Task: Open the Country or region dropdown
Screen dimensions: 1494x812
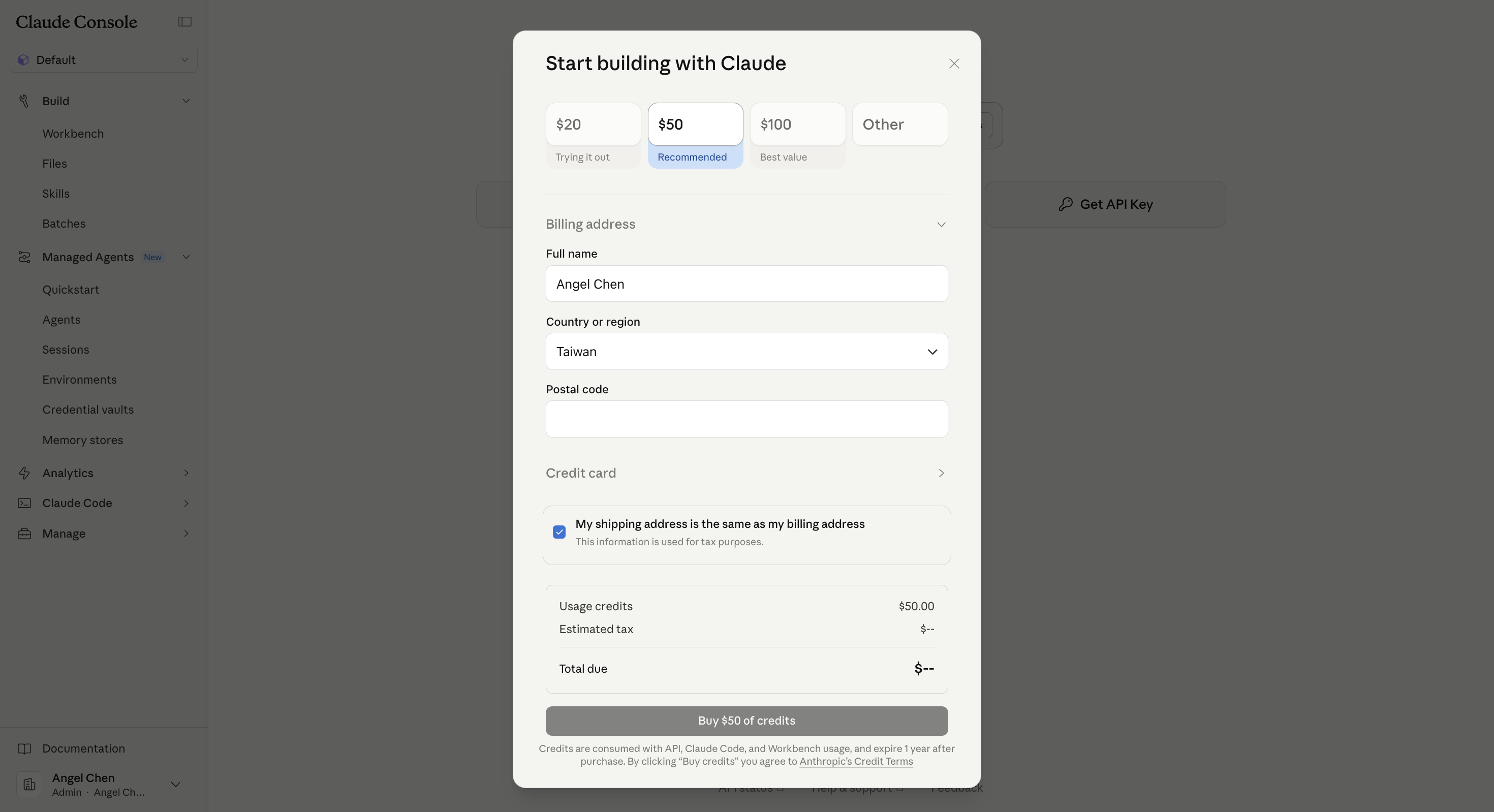Action: pos(746,352)
